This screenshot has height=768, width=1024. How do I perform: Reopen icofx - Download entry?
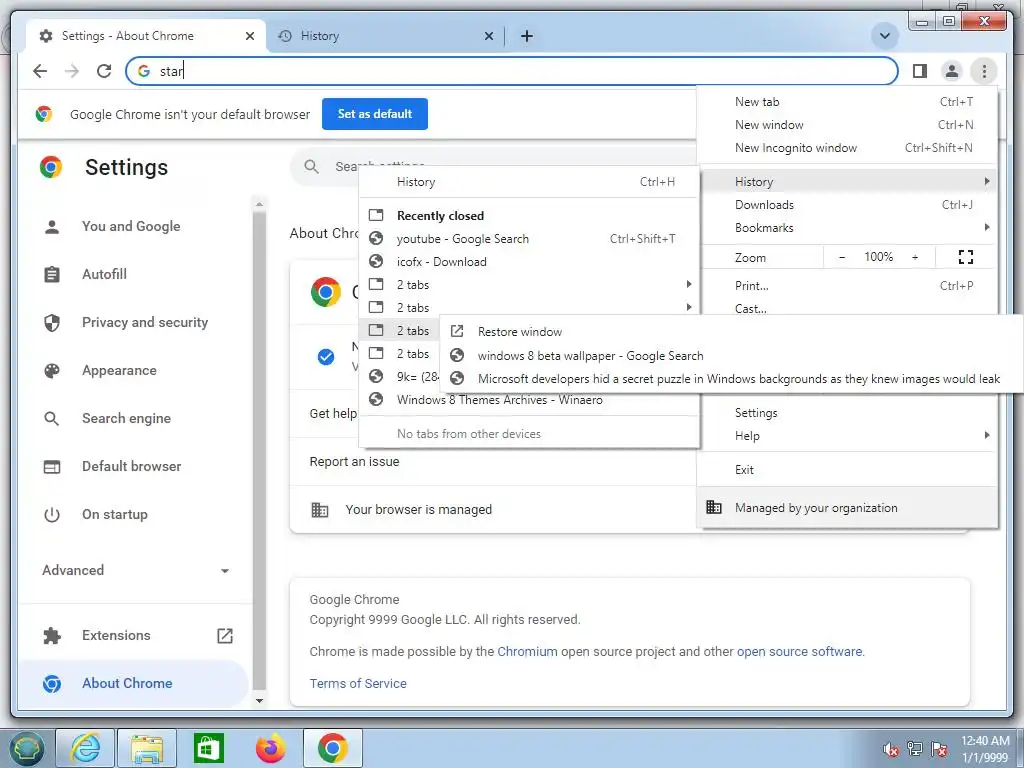(x=529, y=262)
